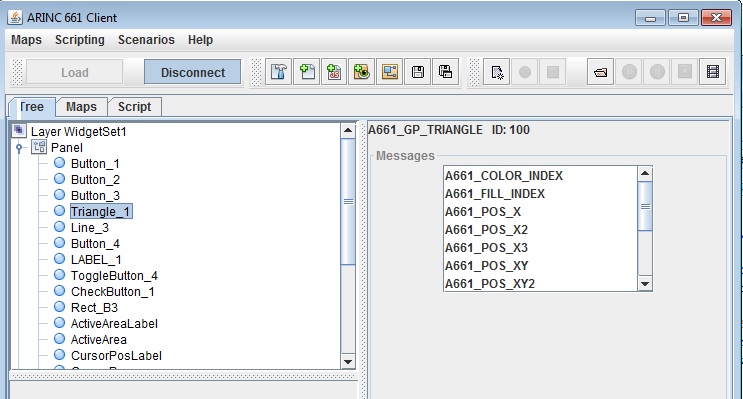Select the Layer WidgetSet1 root node
Image resolution: width=743 pixels, height=399 pixels.
tap(79, 131)
